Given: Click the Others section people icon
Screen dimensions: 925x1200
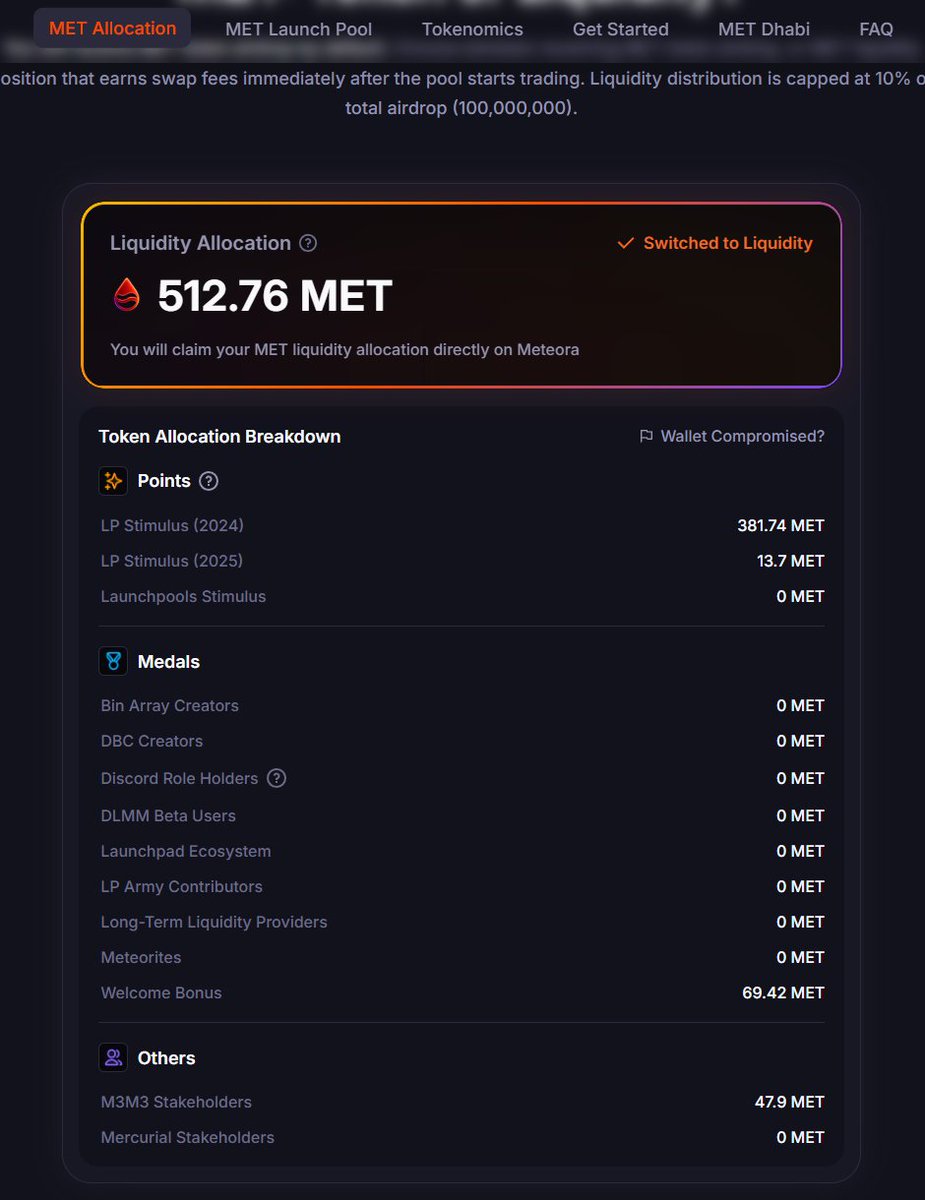Looking at the screenshot, I should [113, 1058].
